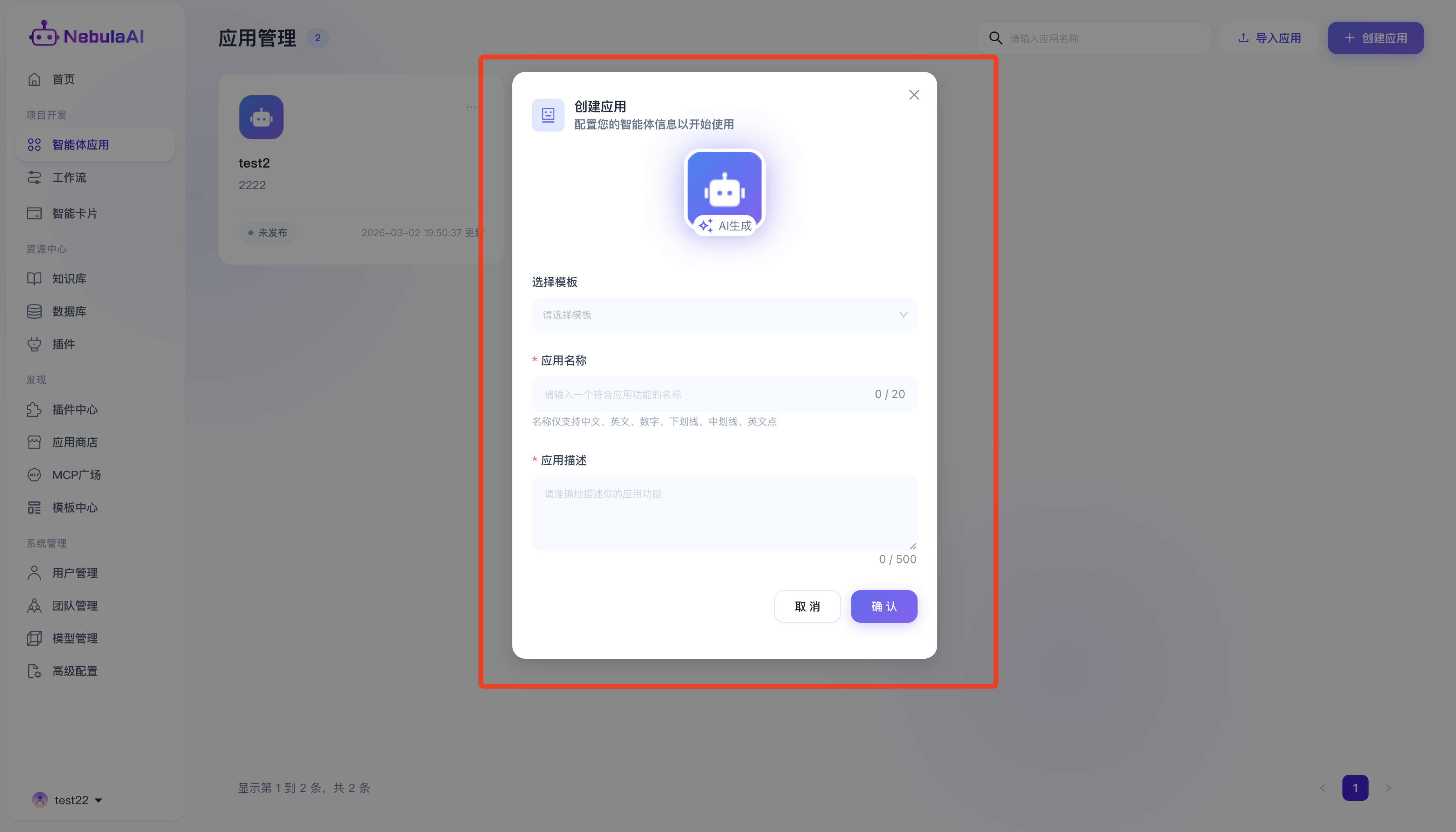1456x832 pixels.
Task: Close the 创建应用 dialog with X
Action: click(x=914, y=95)
